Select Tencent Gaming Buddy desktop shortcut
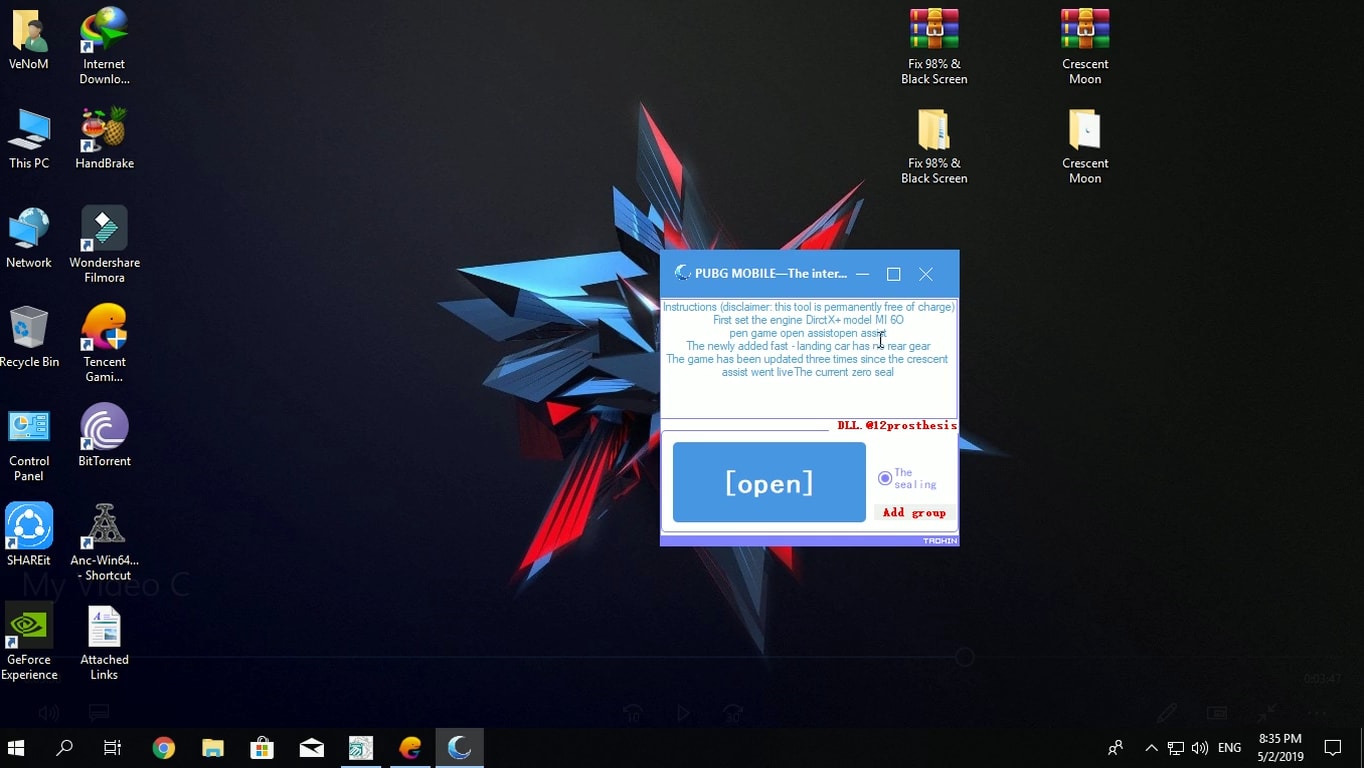Image resolution: width=1364 pixels, height=768 pixels. tap(104, 344)
